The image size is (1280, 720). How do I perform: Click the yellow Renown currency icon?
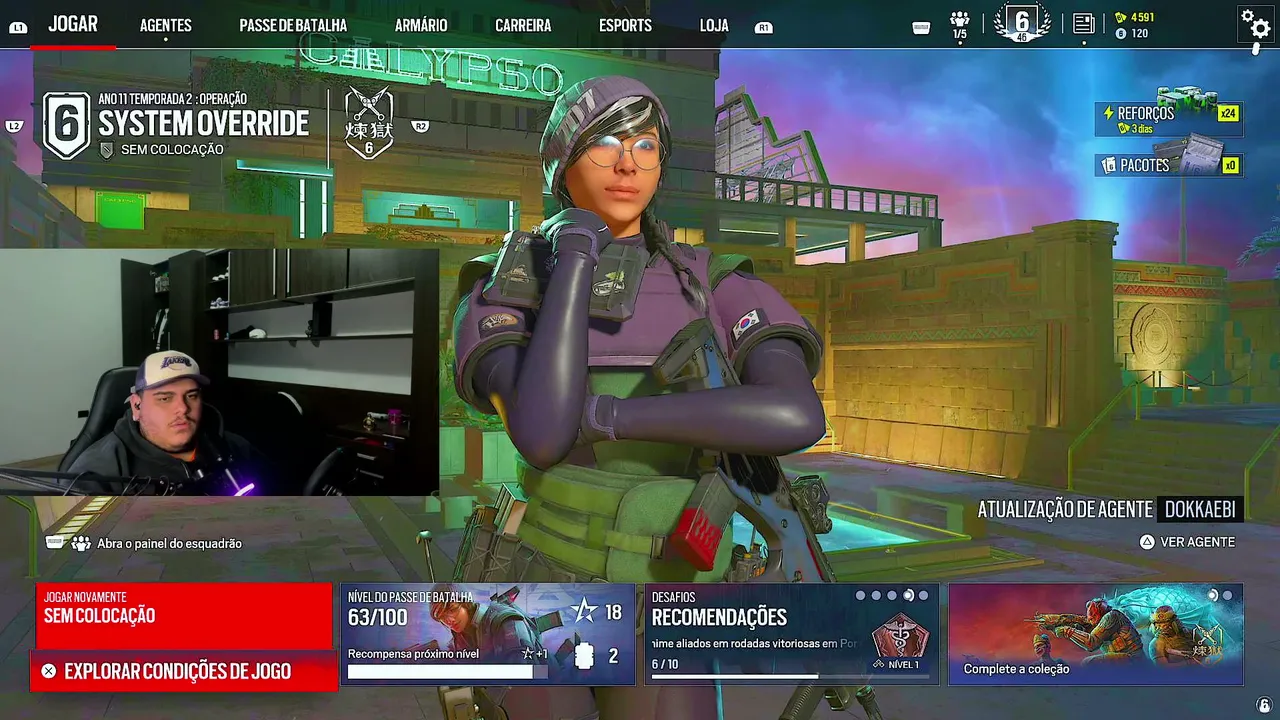[x=1121, y=17]
